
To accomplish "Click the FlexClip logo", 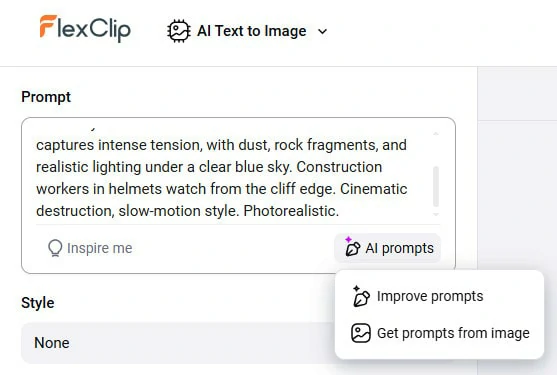I will coord(85,28).
